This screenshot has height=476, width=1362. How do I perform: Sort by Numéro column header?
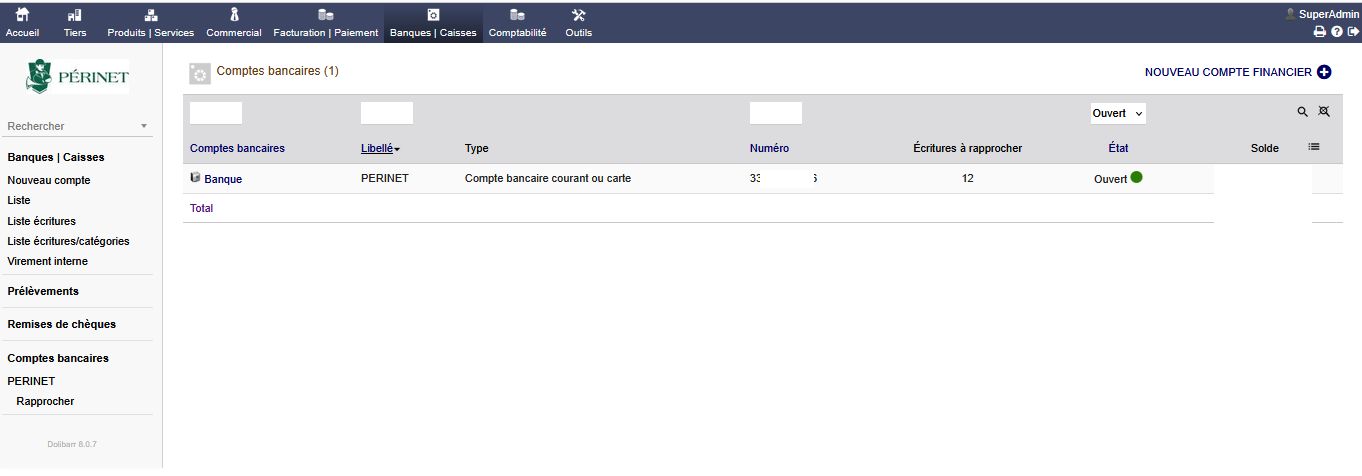(x=769, y=148)
